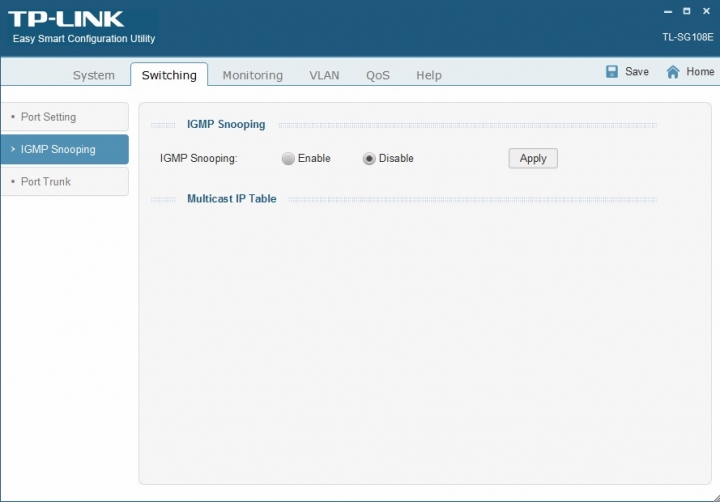Minimize the utility window
This screenshot has height=502, width=720.
tap(668, 11)
